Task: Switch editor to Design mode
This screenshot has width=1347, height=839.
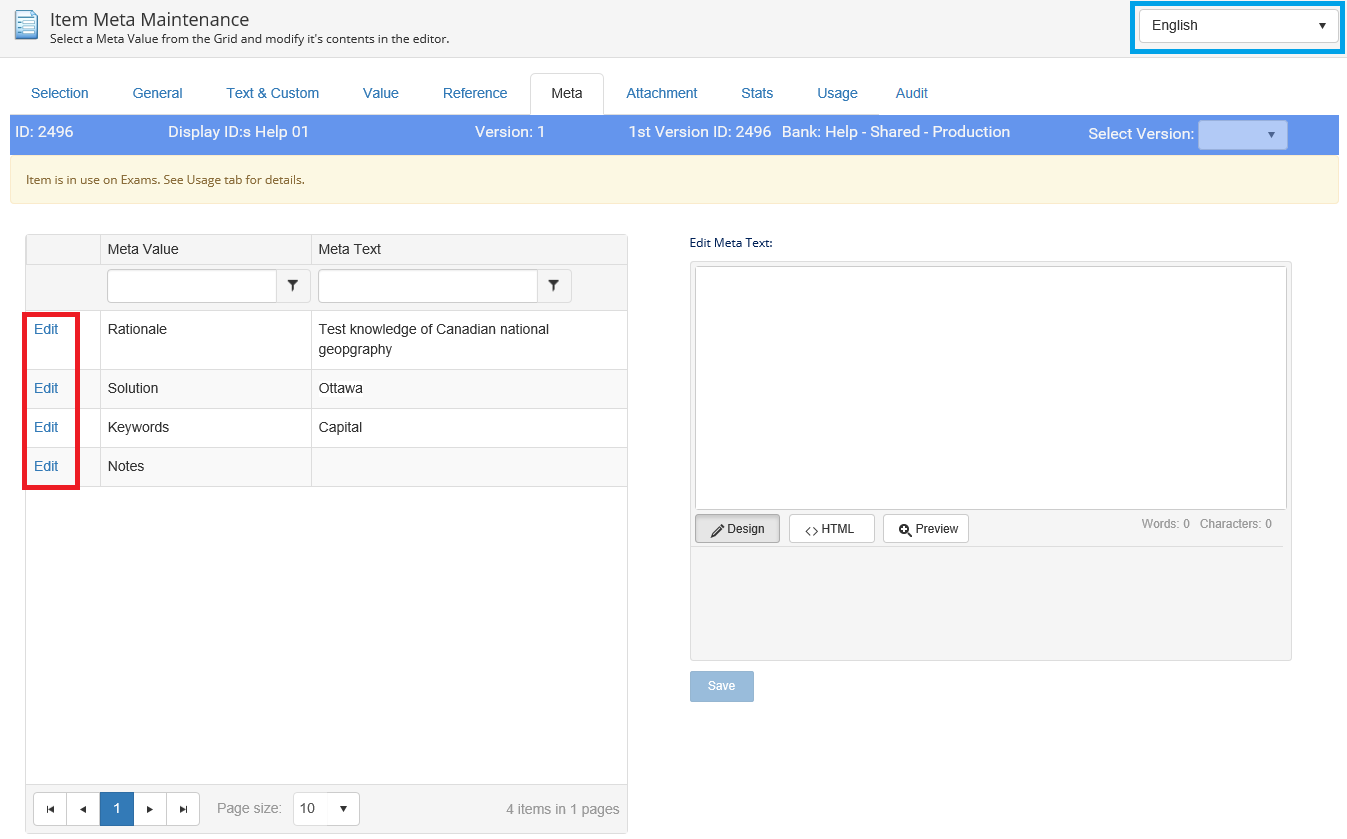Action: tap(737, 529)
